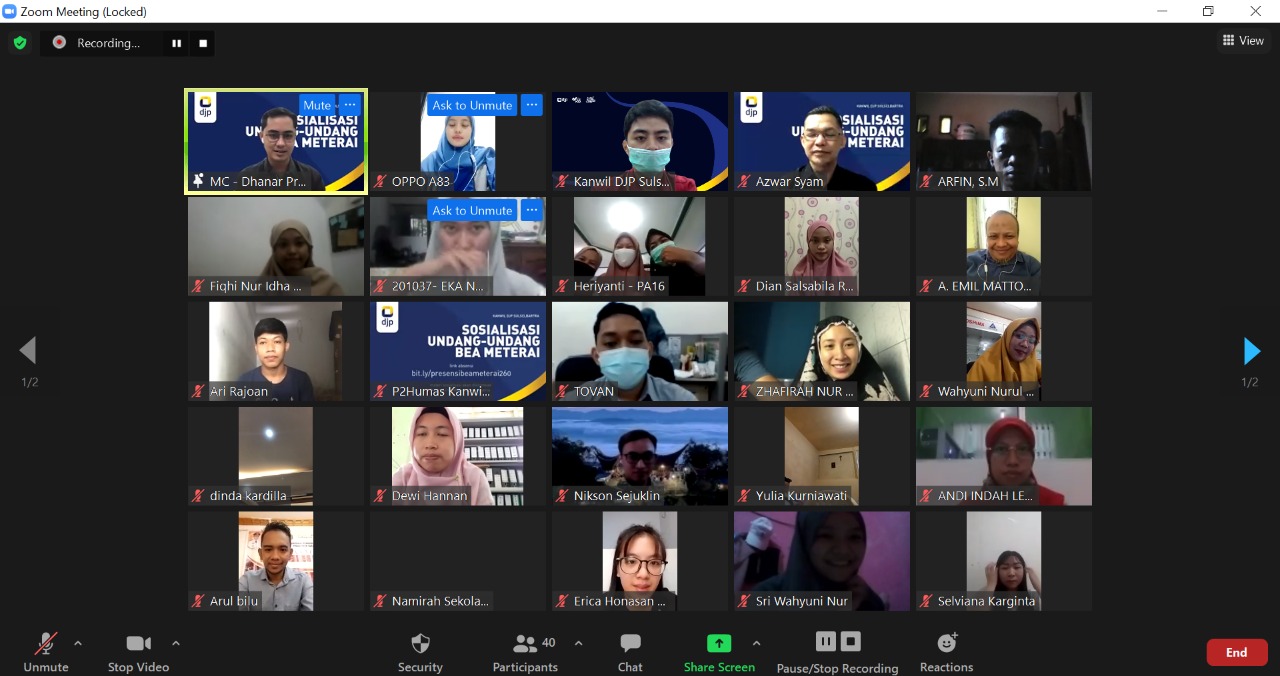The width and height of the screenshot is (1280, 676).
Task: Open the Security shield icon
Action: (x=420, y=644)
